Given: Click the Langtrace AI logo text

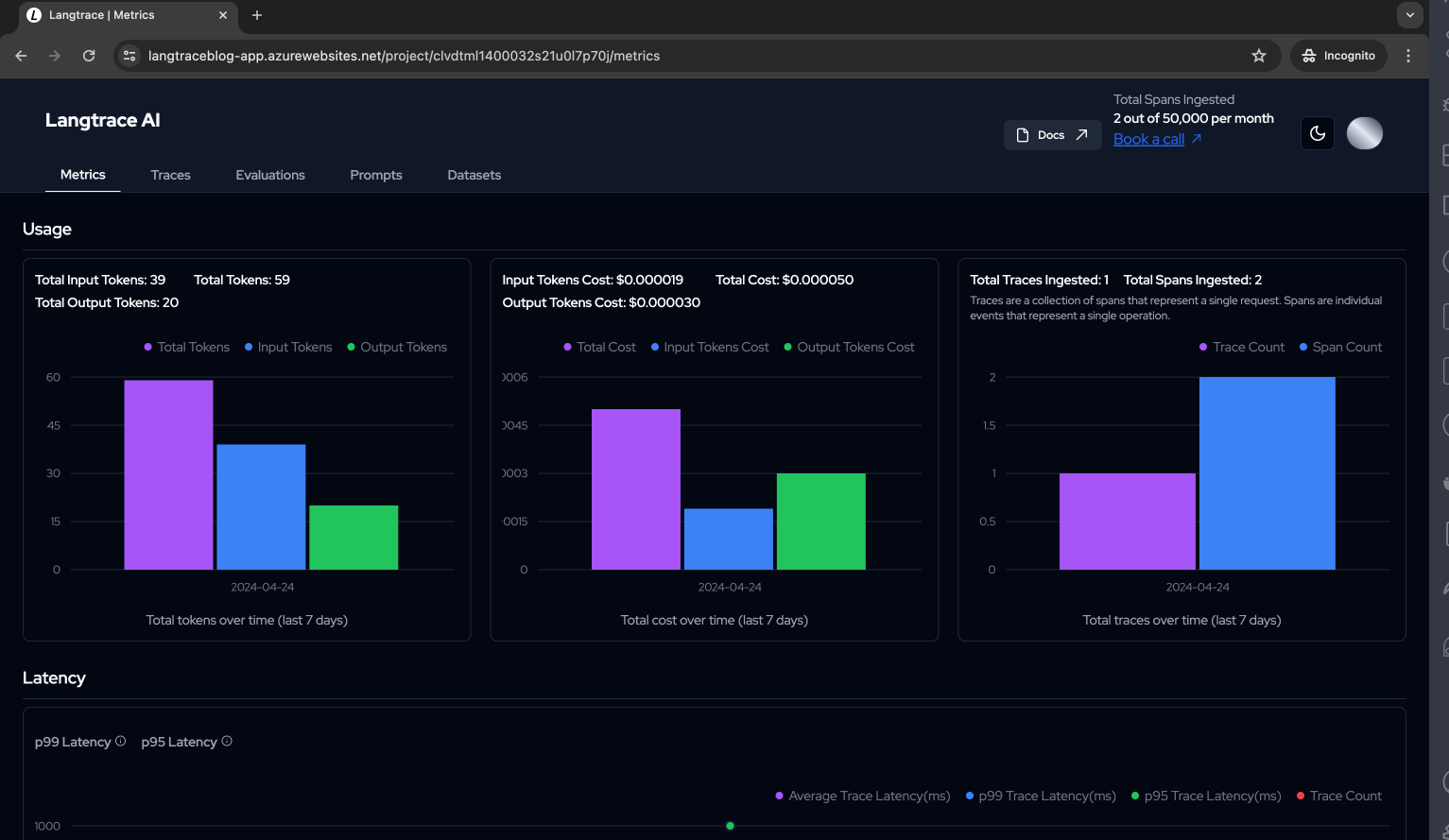Looking at the screenshot, I should click(103, 120).
